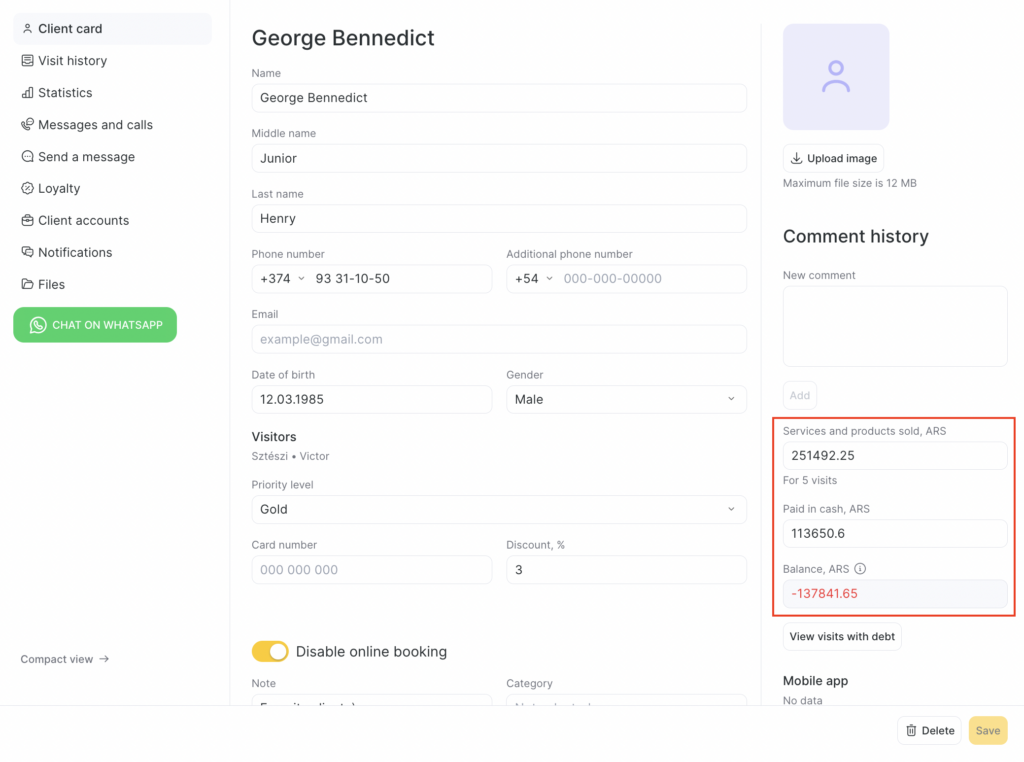Click the Visit history list icon

28,61
